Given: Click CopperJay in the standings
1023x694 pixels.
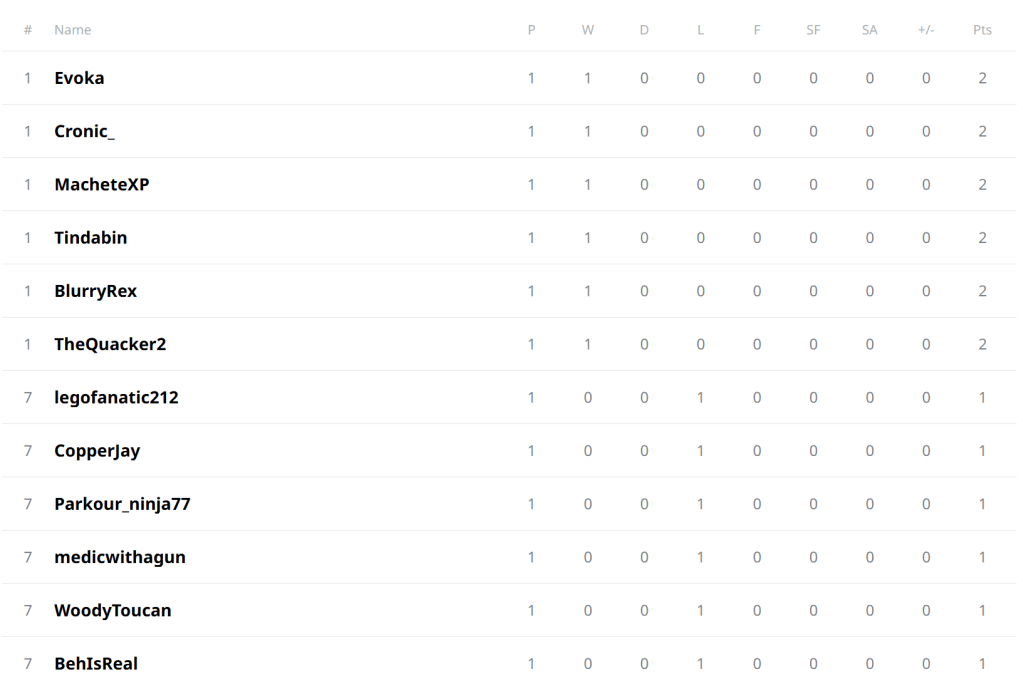Looking at the screenshot, I should click(x=97, y=450).
